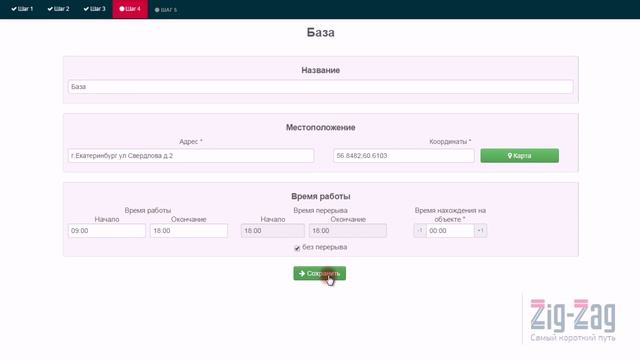Open the map with the Карта button
Screen dimensions: 640x360
520,156
